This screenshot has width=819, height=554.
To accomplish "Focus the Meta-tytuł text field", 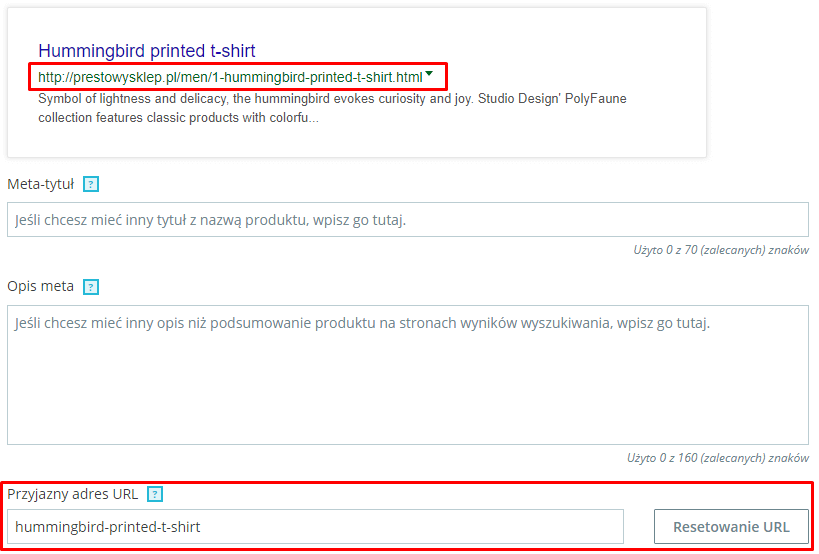I will coord(408,220).
